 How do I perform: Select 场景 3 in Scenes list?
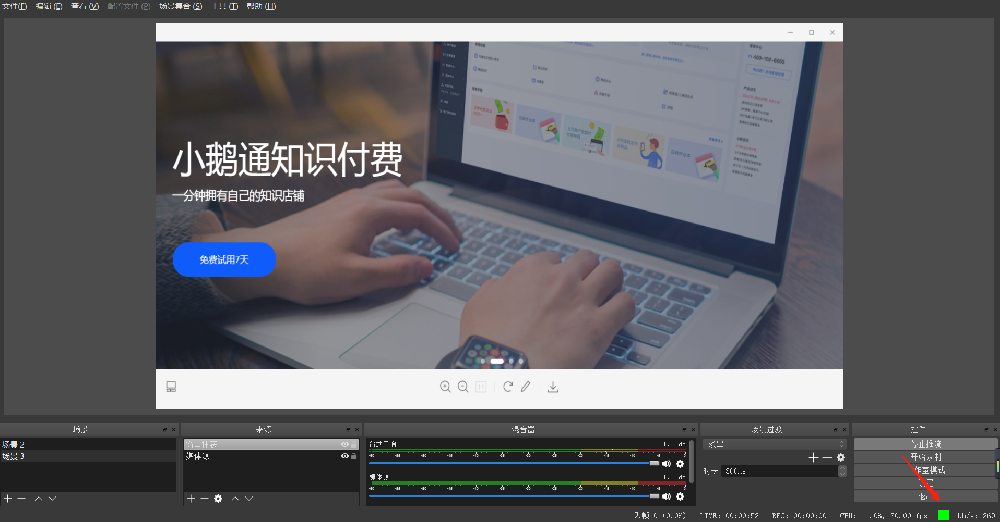pyautogui.click(x=88, y=456)
